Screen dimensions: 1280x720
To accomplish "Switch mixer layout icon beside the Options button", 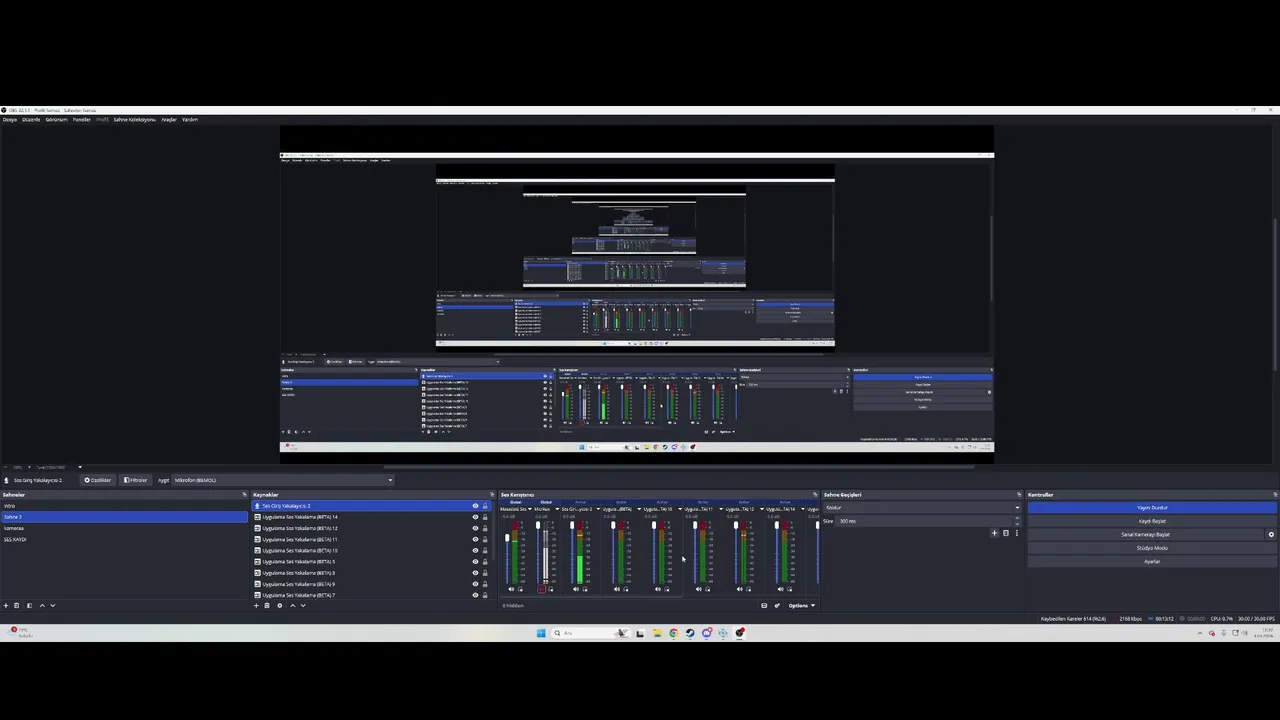I will 764,605.
